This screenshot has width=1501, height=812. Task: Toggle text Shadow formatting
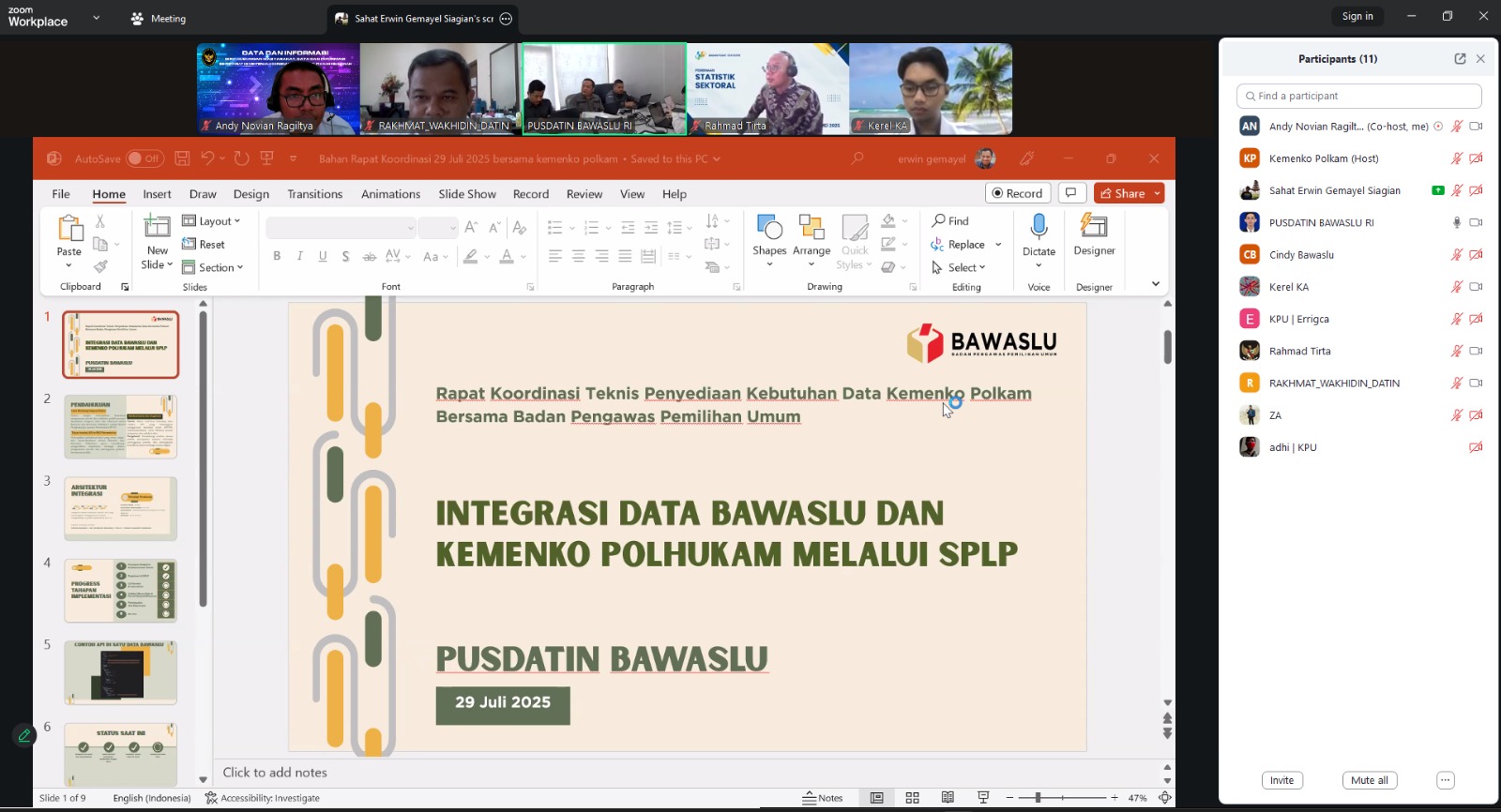pyautogui.click(x=346, y=256)
